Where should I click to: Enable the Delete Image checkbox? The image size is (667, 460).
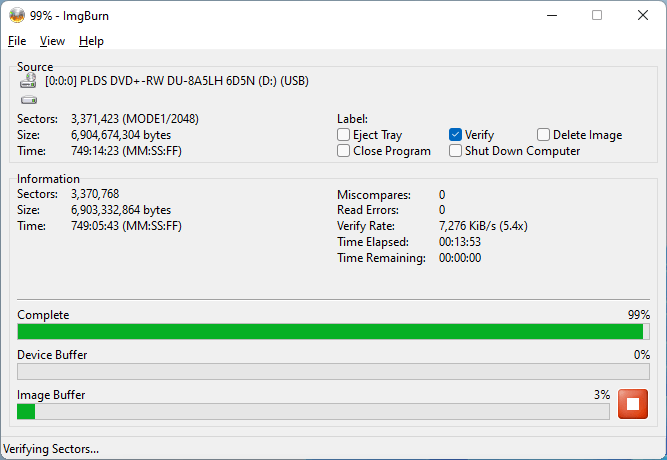pyautogui.click(x=544, y=135)
